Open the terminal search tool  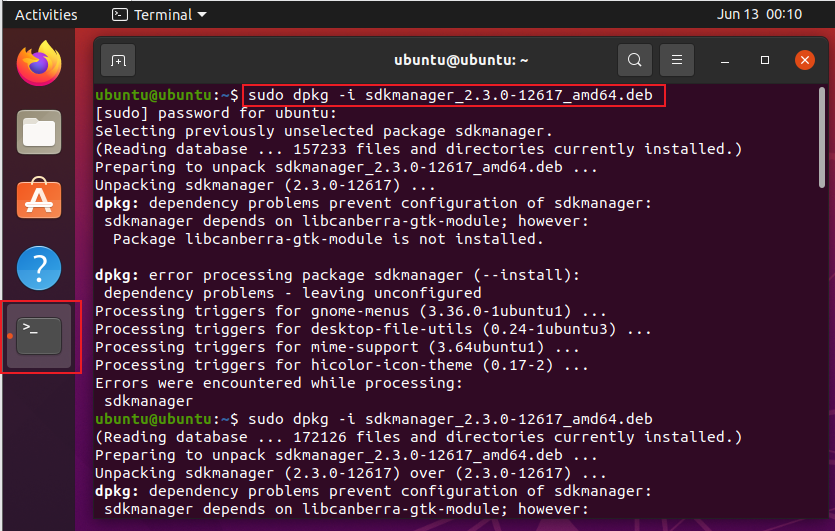634,60
